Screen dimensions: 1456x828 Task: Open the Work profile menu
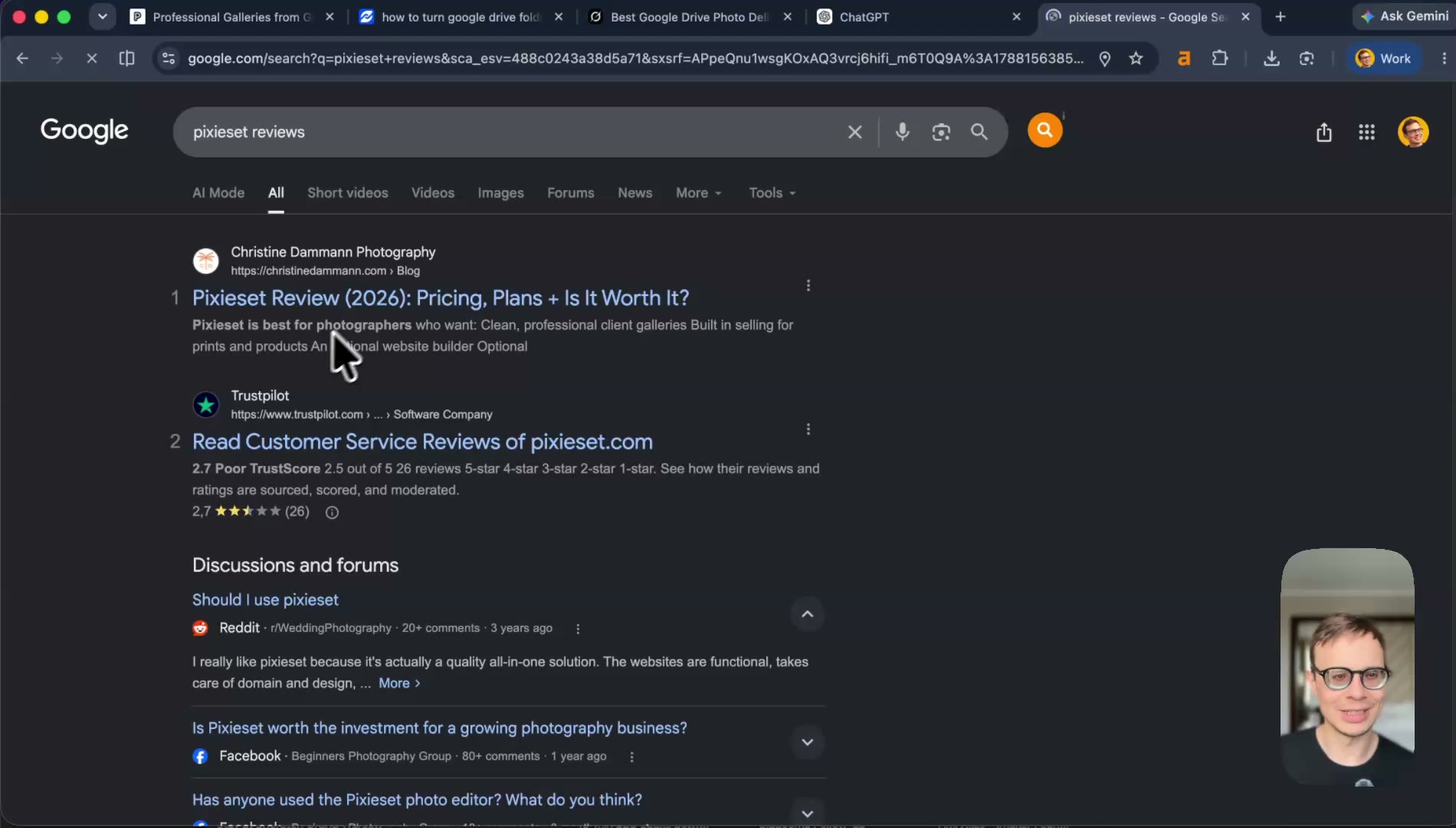point(1383,58)
